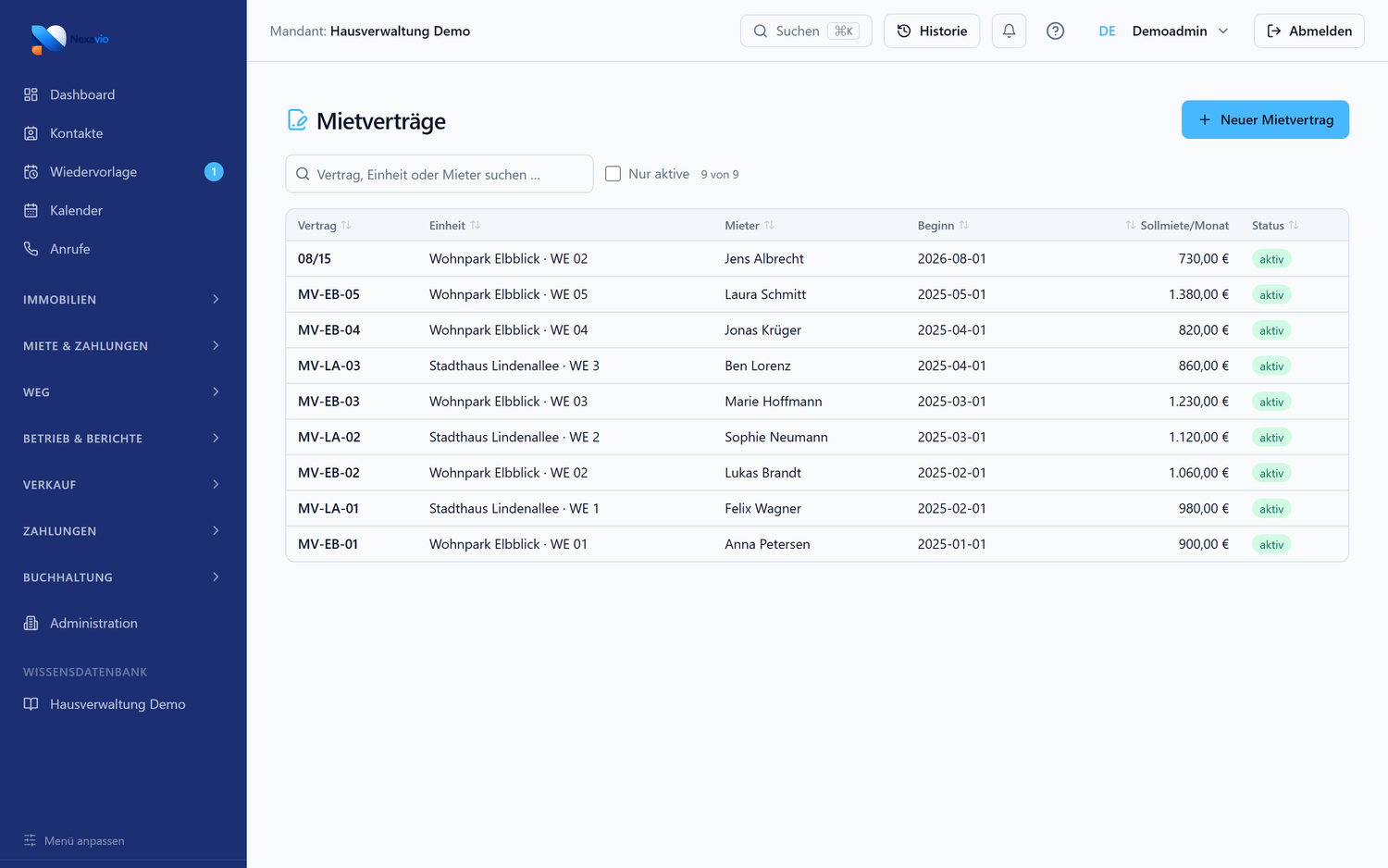The height and width of the screenshot is (868, 1388).
Task: Open contract MV-LA-01
Action: (328, 509)
